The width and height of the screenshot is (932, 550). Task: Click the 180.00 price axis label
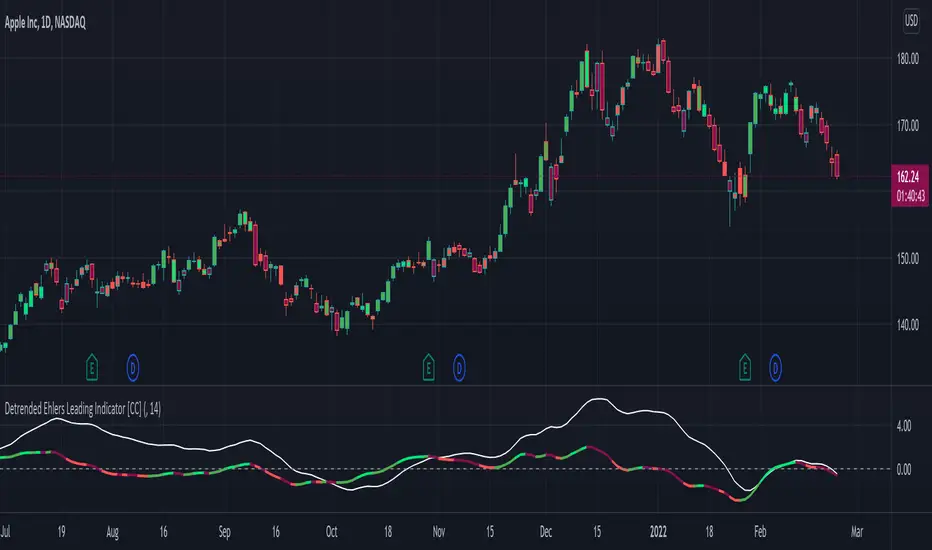(908, 58)
